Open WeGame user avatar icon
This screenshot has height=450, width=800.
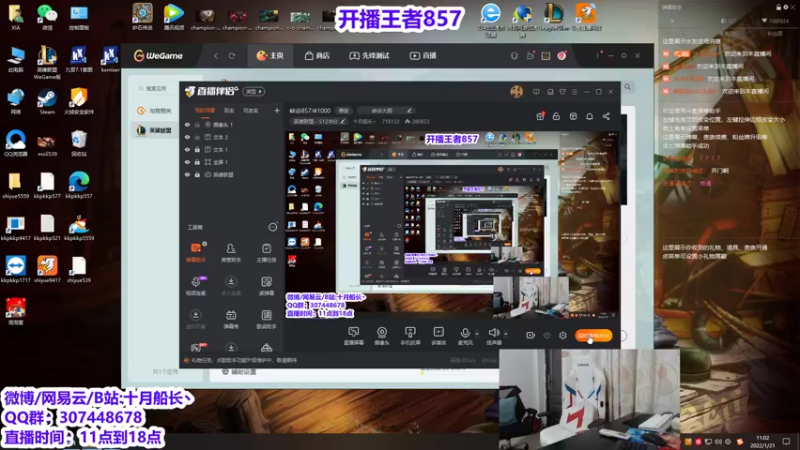coord(562,56)
